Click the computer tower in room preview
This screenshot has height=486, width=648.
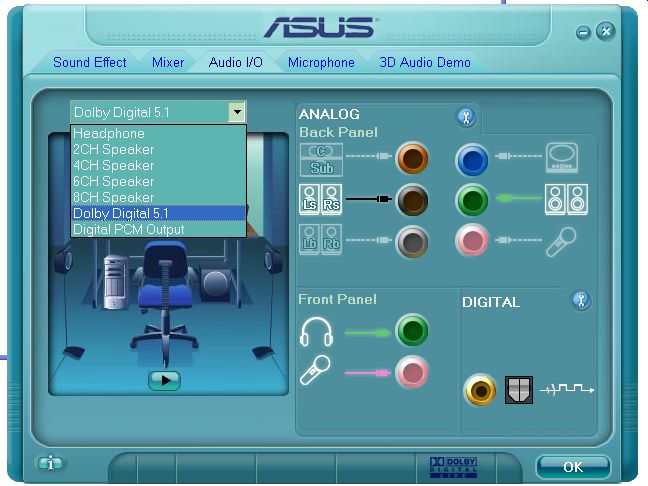point(115,282)
